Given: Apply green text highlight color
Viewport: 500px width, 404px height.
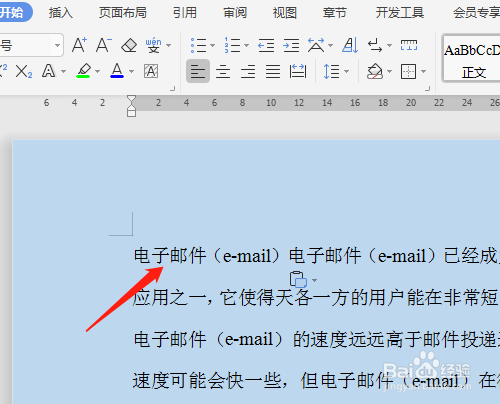Looking at the screenshot, I should [83, 71].
